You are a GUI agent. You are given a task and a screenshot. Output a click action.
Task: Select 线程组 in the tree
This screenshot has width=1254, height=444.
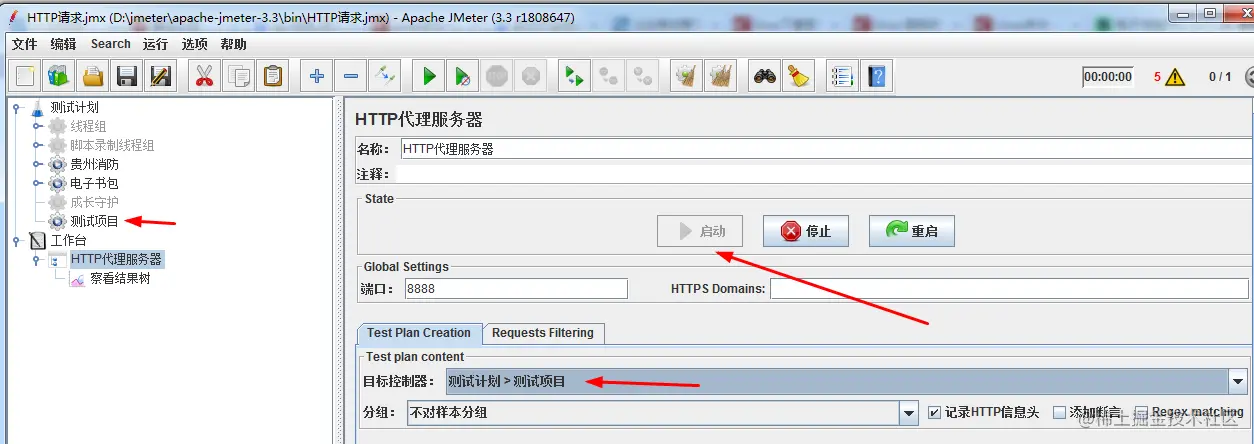[x=88, y=126]
